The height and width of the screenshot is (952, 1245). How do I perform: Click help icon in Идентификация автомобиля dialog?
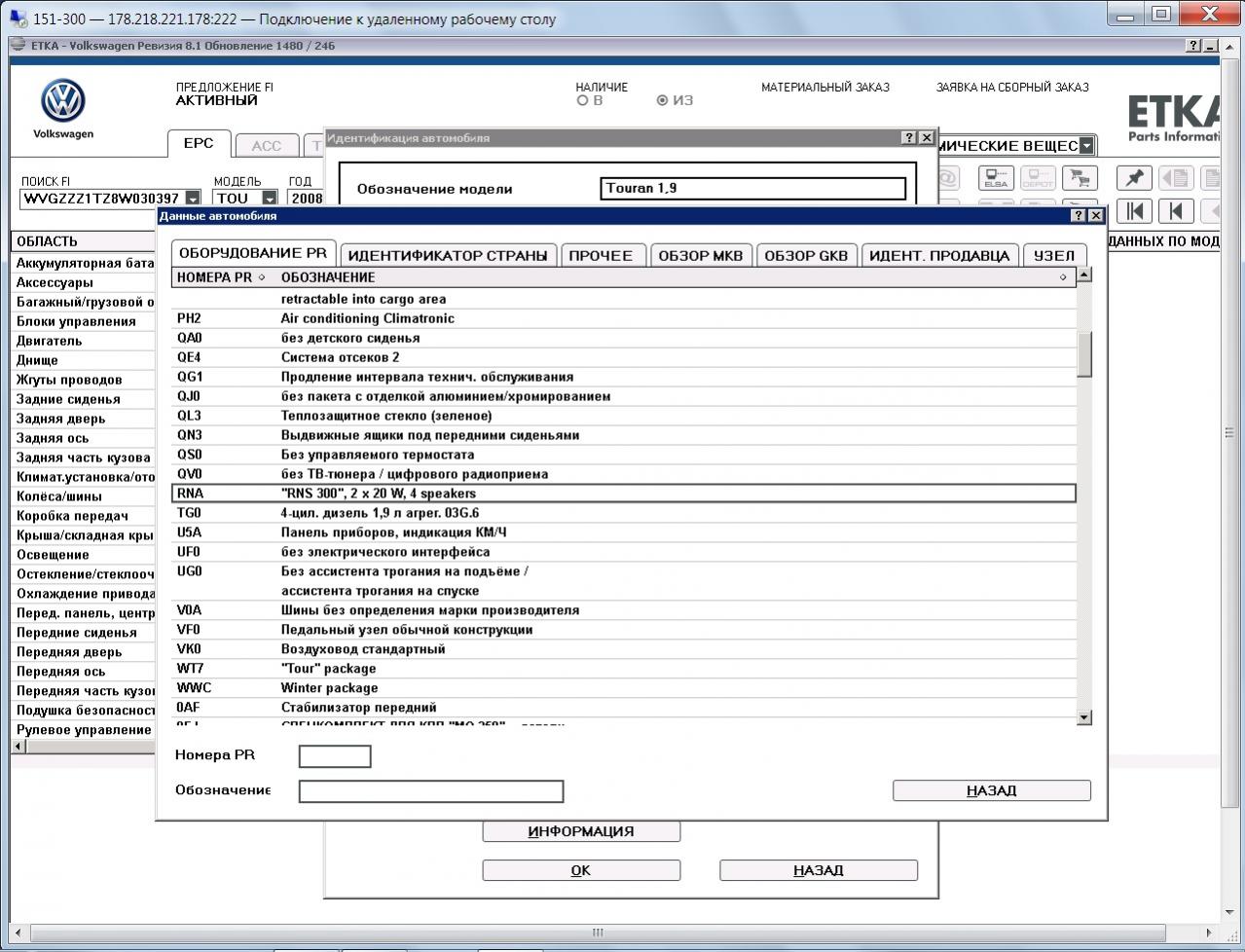pos(909,138)
